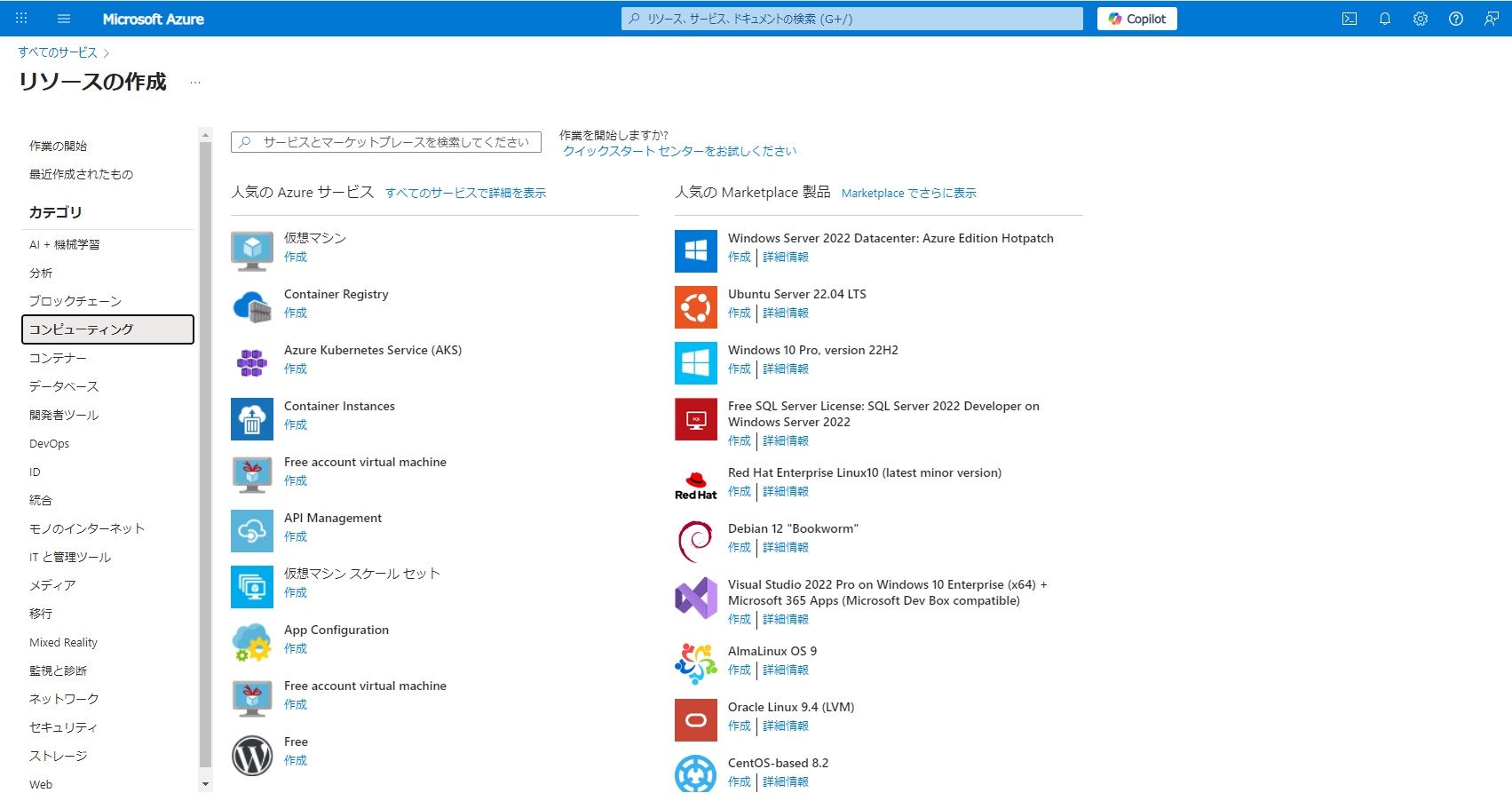This screenshot has height=809, width=1512.
Task: Click 作成 for Windows 10 Pro 22H2
Action: click(x=740, y=369)
